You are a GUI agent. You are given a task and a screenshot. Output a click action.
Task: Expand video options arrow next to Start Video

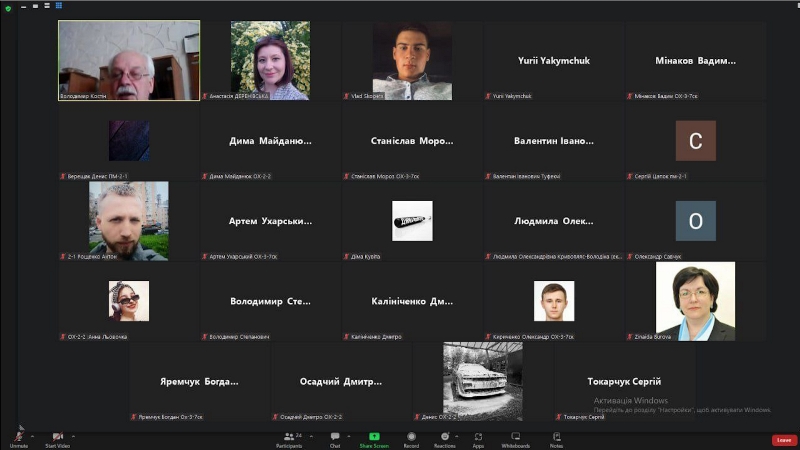pos(73,437)
